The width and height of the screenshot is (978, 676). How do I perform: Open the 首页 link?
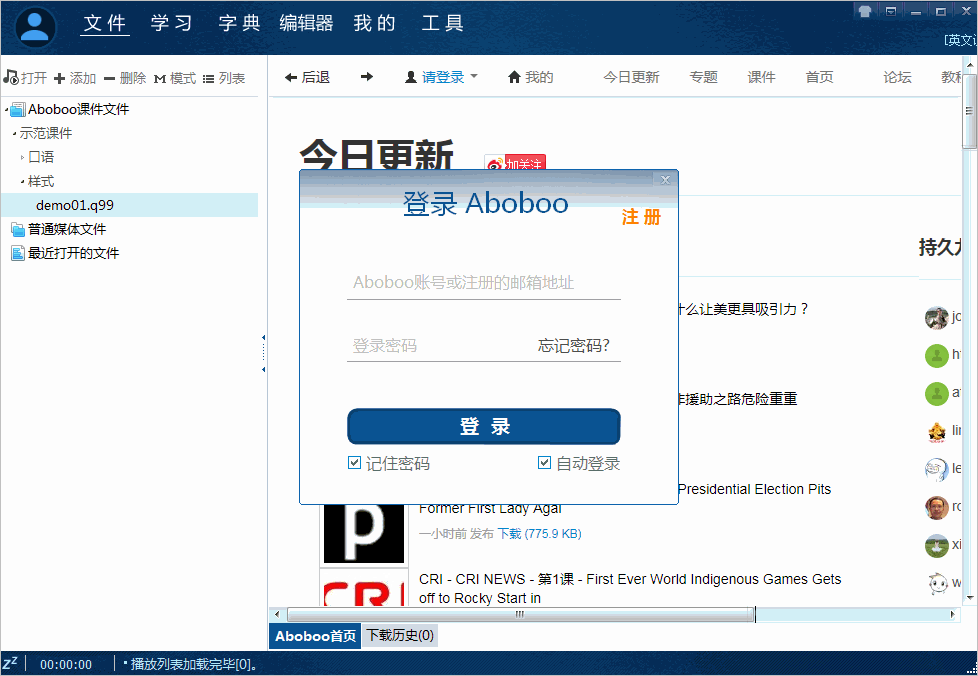pyautogui.click(x=819, y=77)
